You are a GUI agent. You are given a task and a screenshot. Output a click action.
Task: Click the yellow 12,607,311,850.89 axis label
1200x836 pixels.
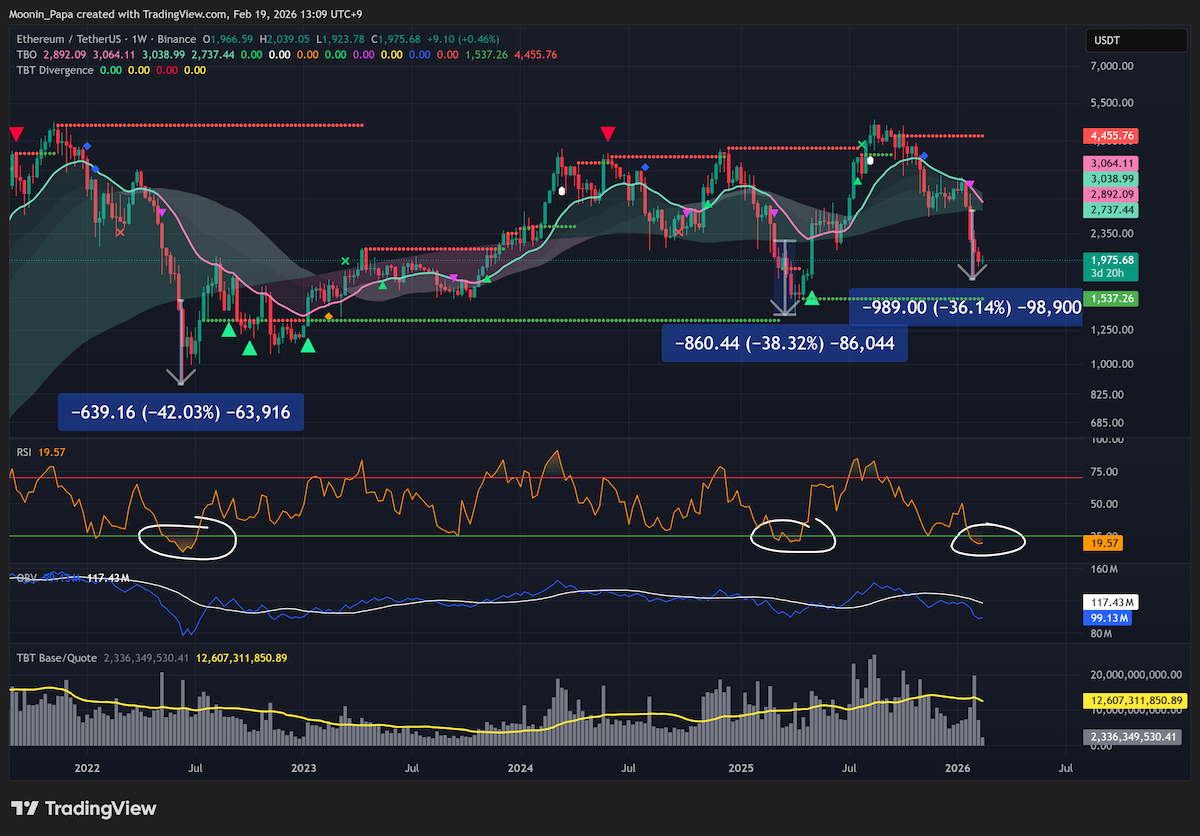coord(1136,701)
